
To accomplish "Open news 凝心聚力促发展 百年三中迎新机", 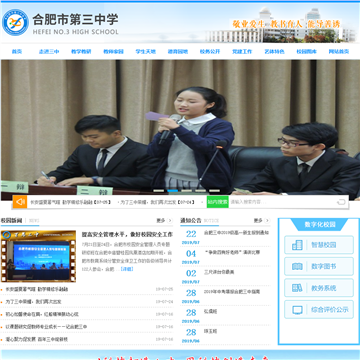I will tap(37, 340).
